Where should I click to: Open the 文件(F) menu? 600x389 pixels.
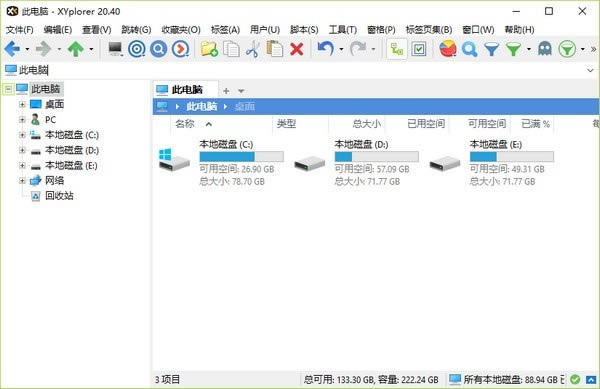pyautogui.click(x=19, y=29)
